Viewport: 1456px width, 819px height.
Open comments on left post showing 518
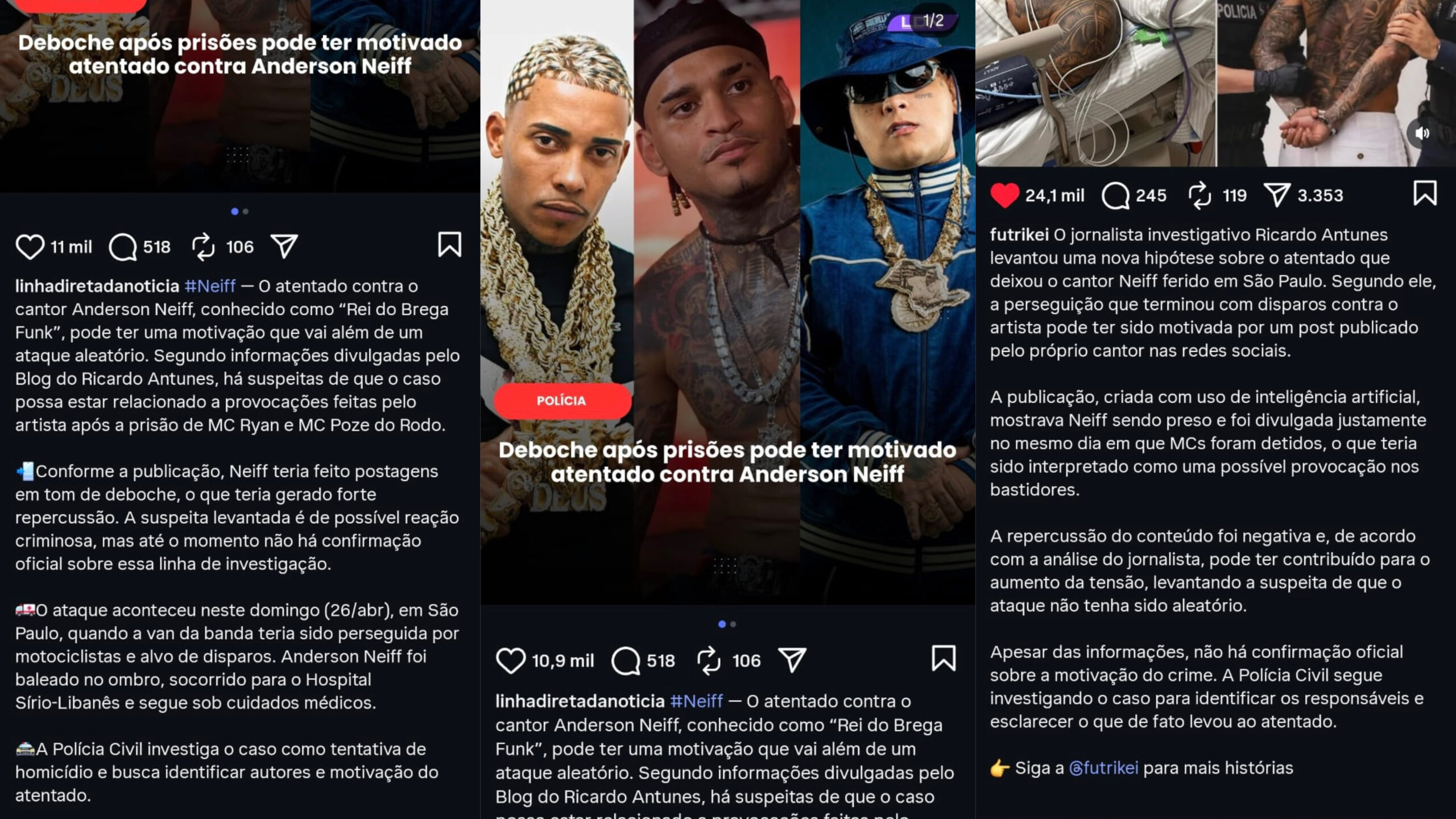pyautogui.click(x=123, y=247)
